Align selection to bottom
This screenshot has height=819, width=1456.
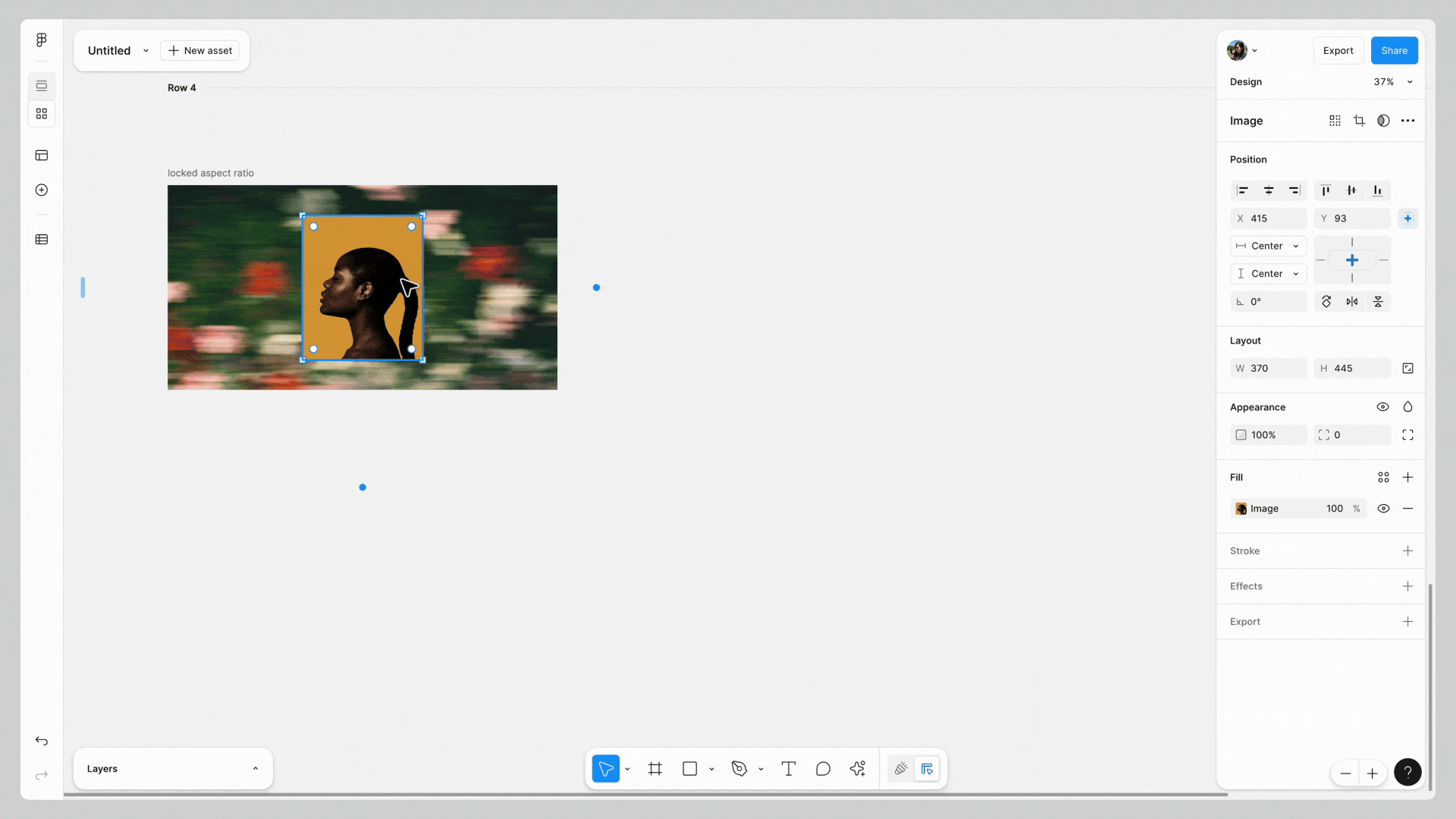coord(1378,190)
